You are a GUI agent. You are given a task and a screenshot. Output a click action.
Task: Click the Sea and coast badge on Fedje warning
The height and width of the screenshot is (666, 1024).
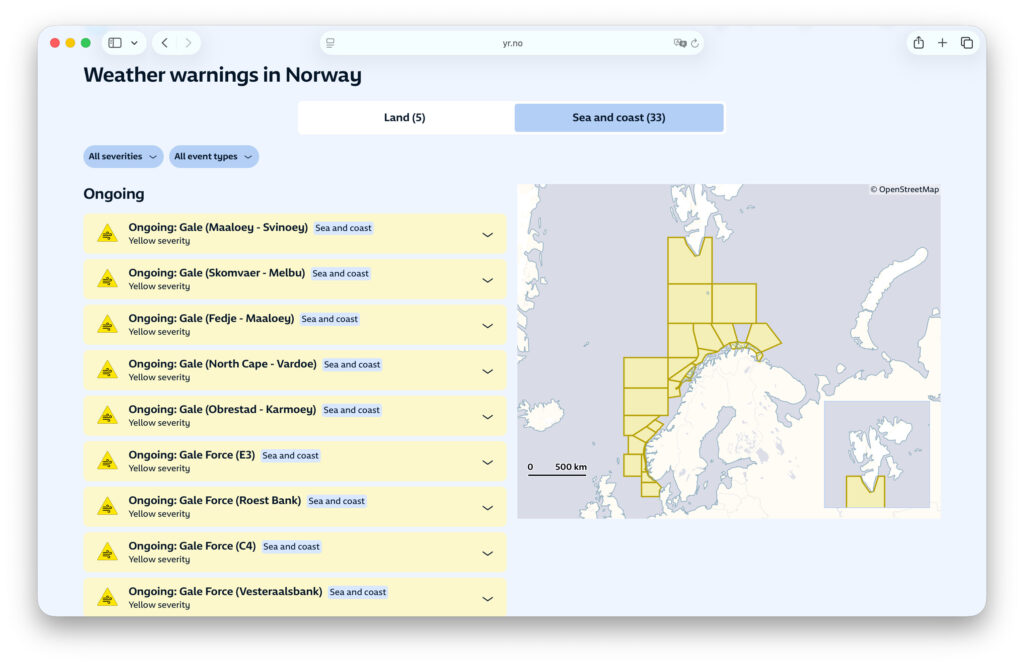tap(329, 318)
